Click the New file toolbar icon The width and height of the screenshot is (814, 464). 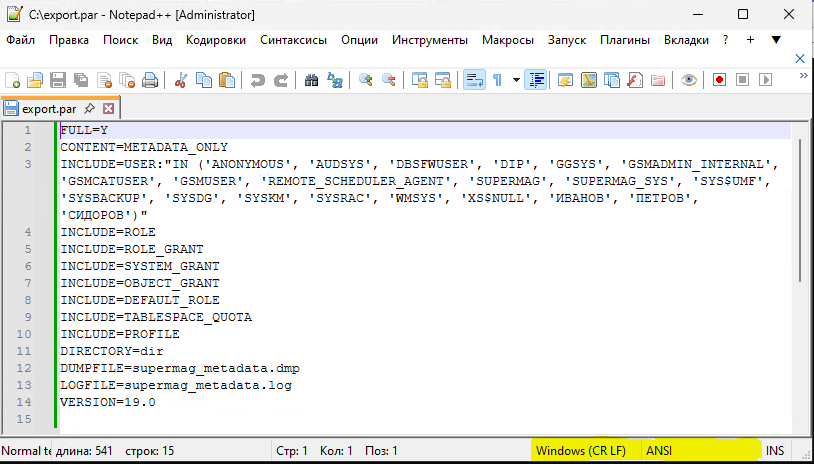pos(13,80)
